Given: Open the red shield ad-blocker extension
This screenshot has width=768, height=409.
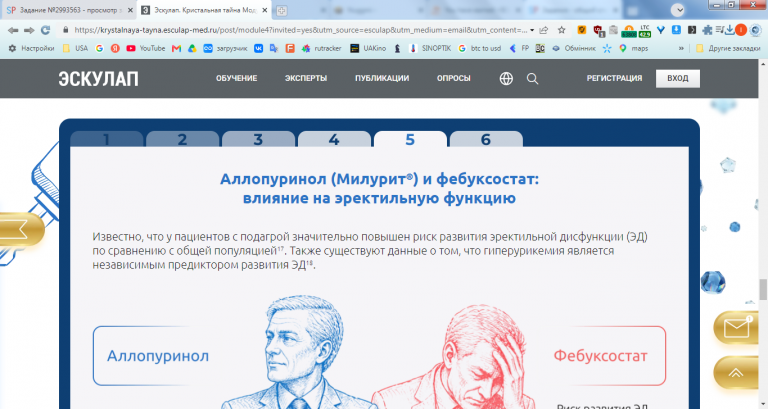Looking at the screenshot, I should coord(598,31).
